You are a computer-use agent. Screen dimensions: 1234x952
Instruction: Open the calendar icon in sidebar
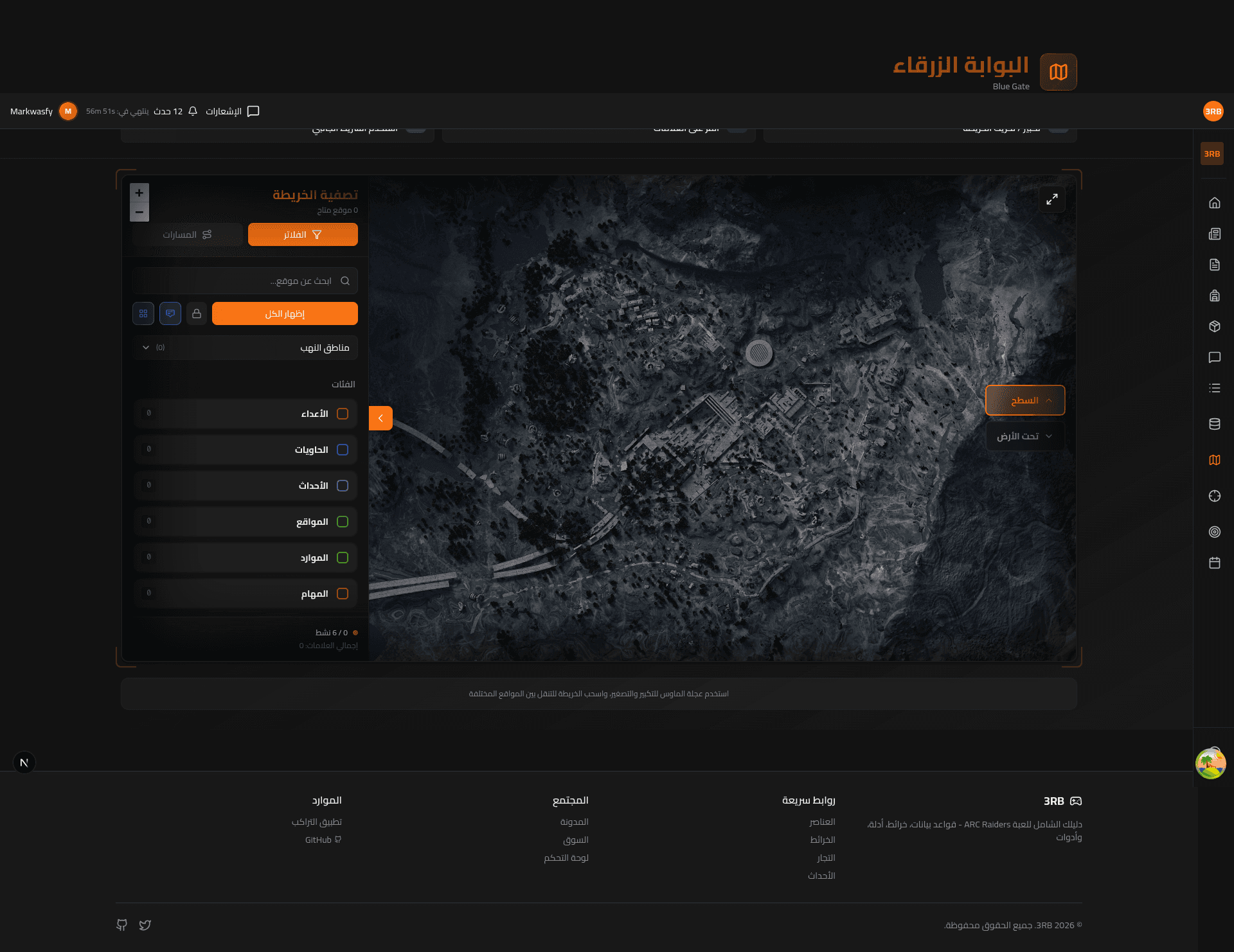point(1214,563)
